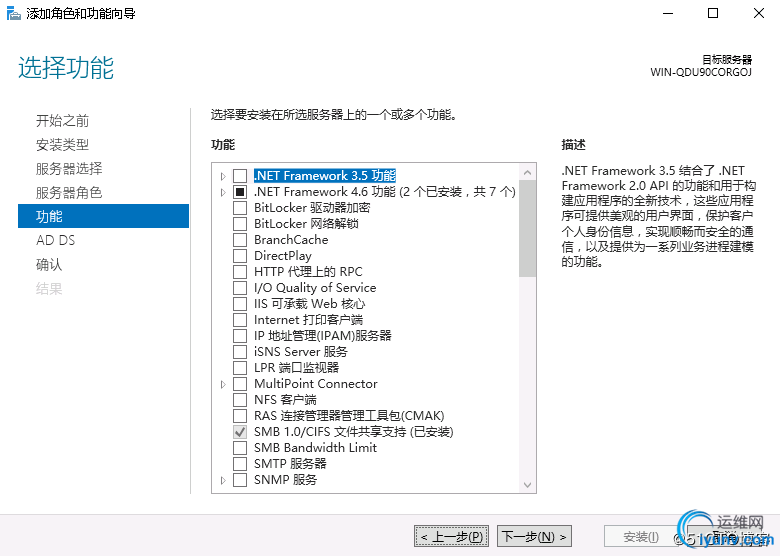
Task: Close the 添加角色和功能向导 window
Action: click(x=759, y=13)
